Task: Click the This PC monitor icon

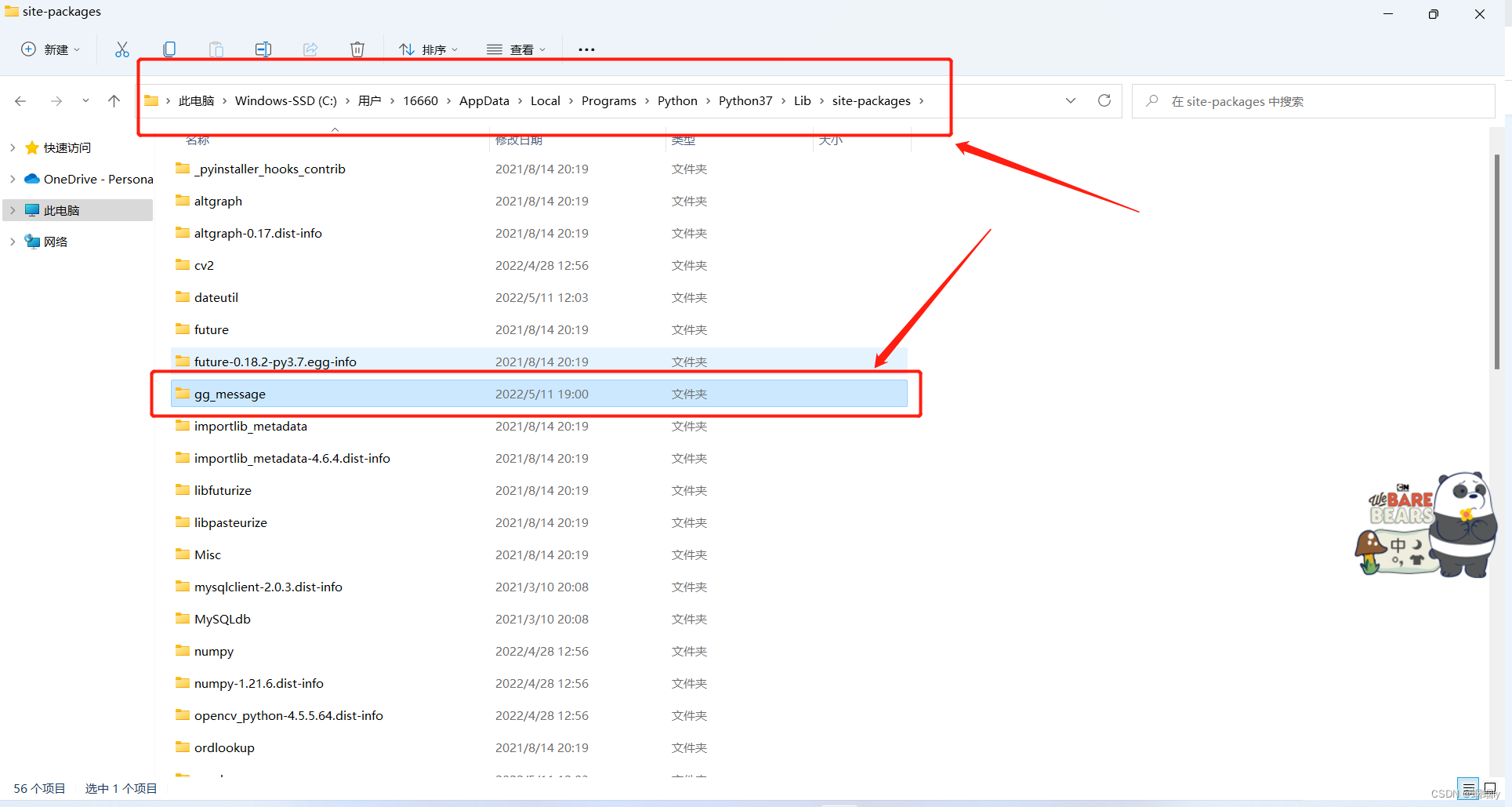Action: (x=32, y=210)
